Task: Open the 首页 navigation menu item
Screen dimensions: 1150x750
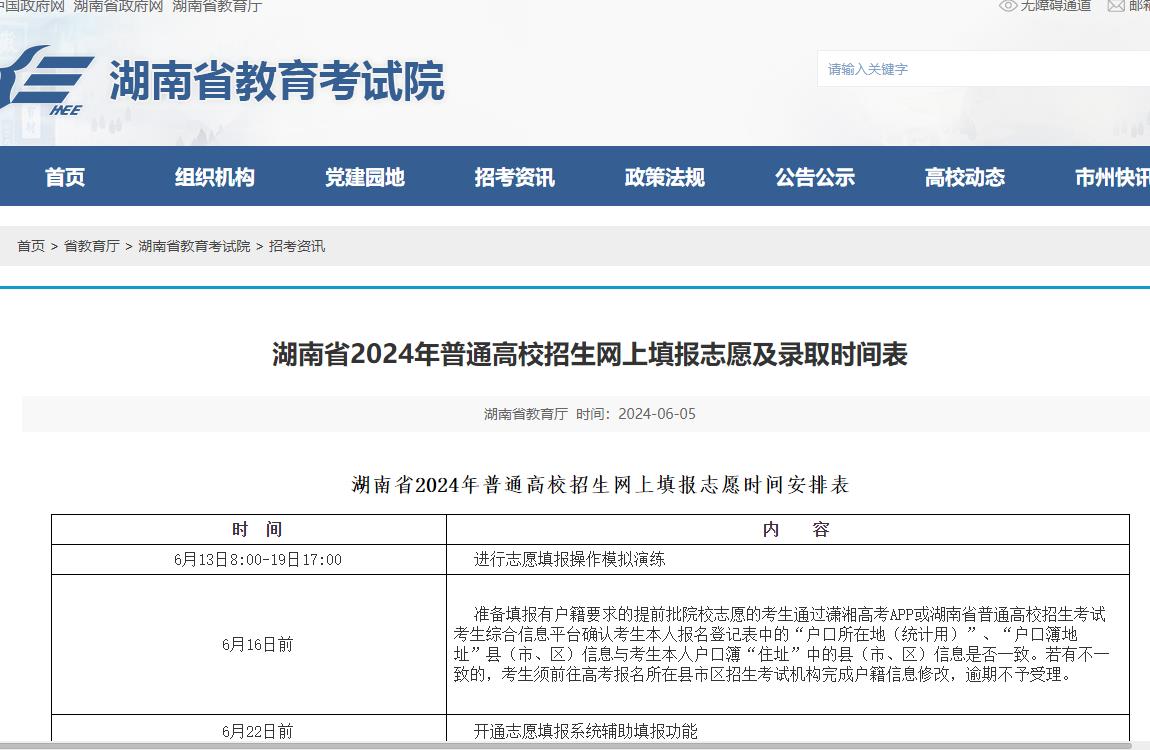Action: coord(65,176)
